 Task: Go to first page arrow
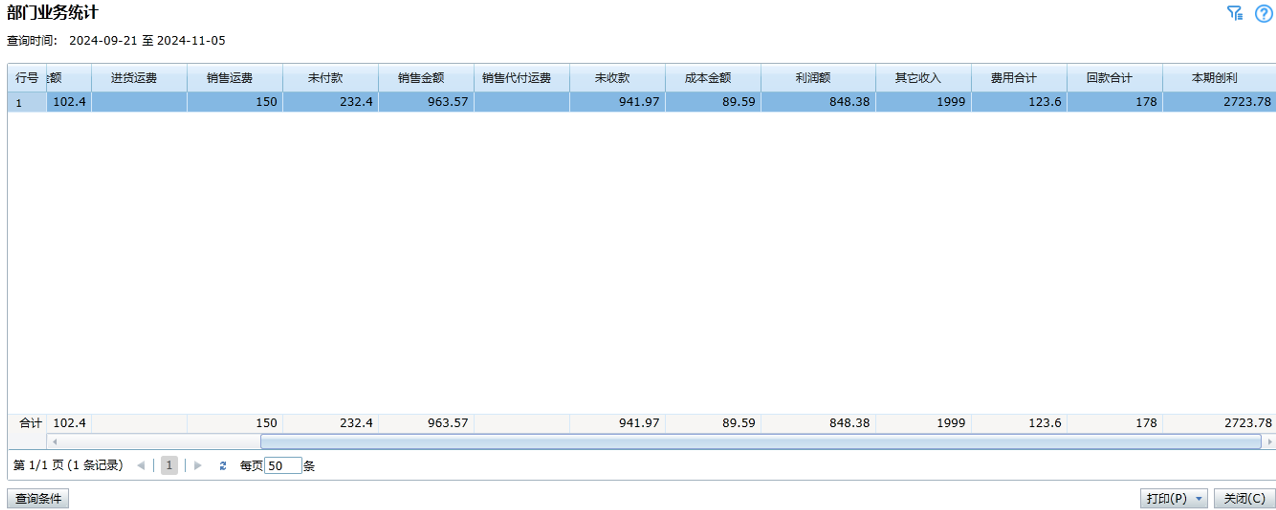click(140, 466)
